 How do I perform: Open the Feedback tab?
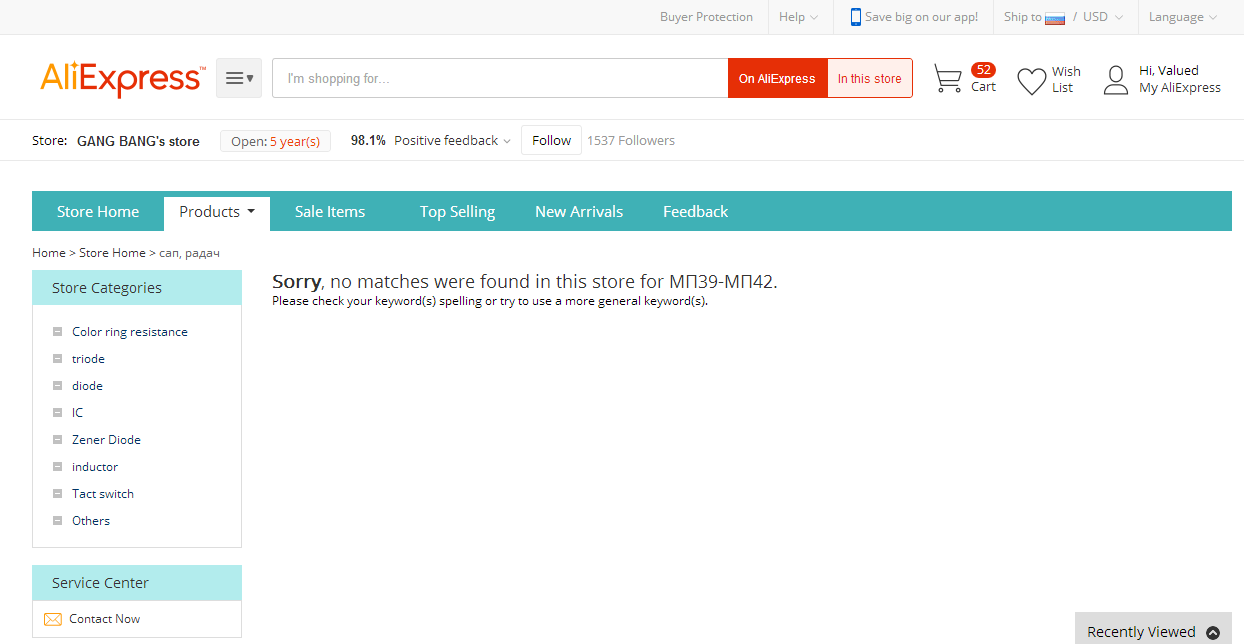[x=695, y=212]
